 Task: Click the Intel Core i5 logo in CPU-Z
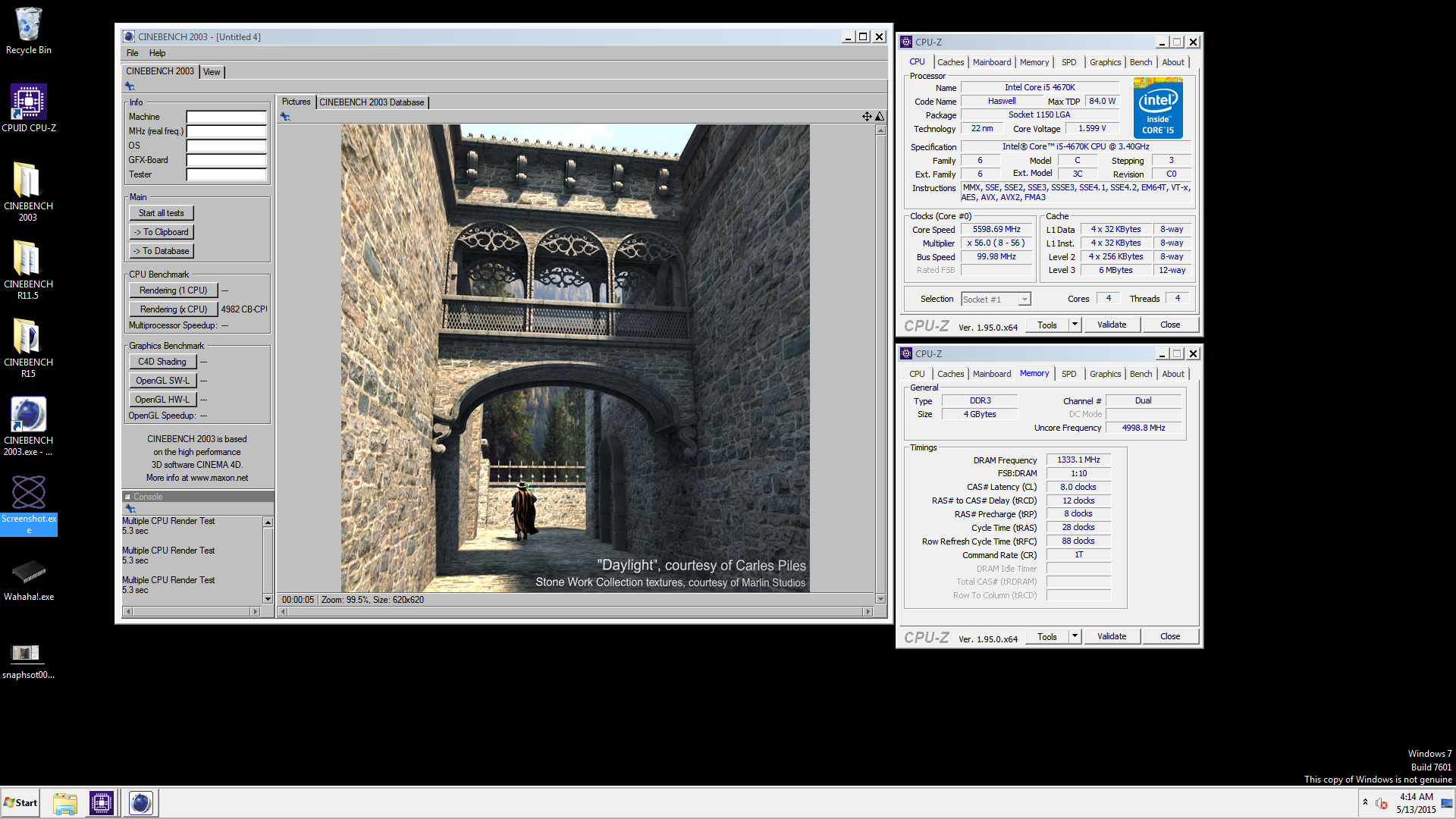click(x=1158, y=108)
